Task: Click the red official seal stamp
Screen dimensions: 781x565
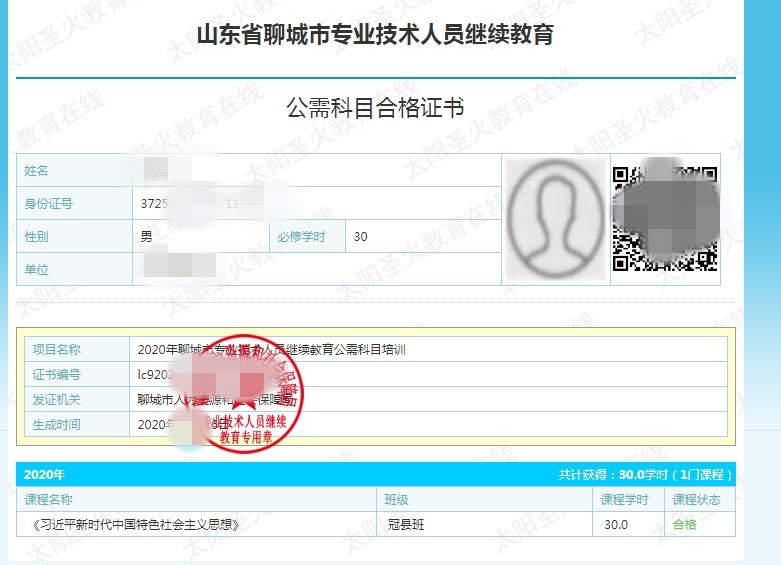Action: [x=246, y=395]
